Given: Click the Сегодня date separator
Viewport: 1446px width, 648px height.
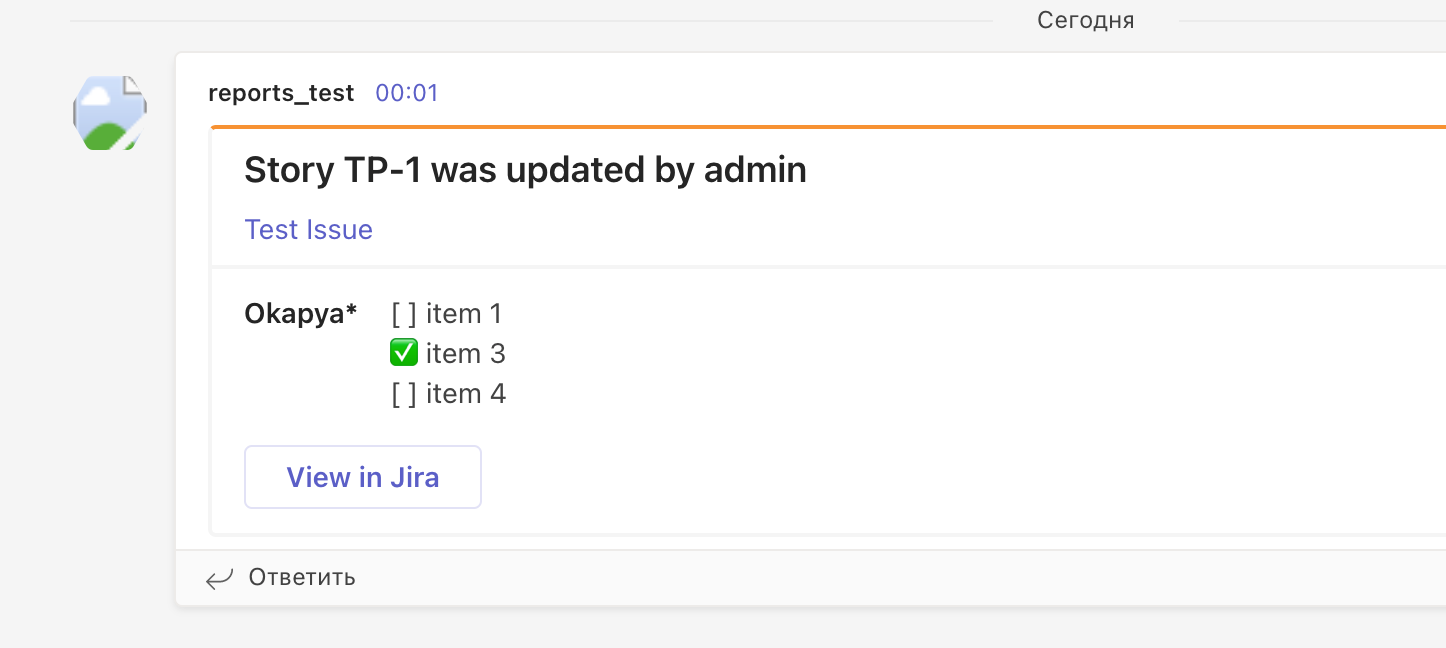Looking at the screenshot, I should tap(1086, 19).
